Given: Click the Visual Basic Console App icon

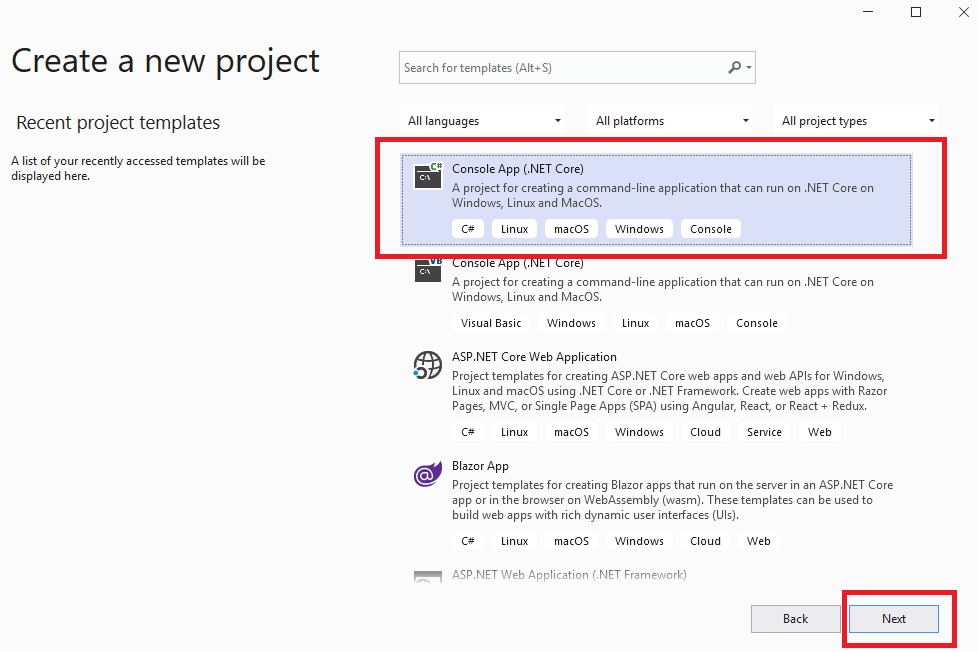Looking at the screenshot, I should [428, 270].
